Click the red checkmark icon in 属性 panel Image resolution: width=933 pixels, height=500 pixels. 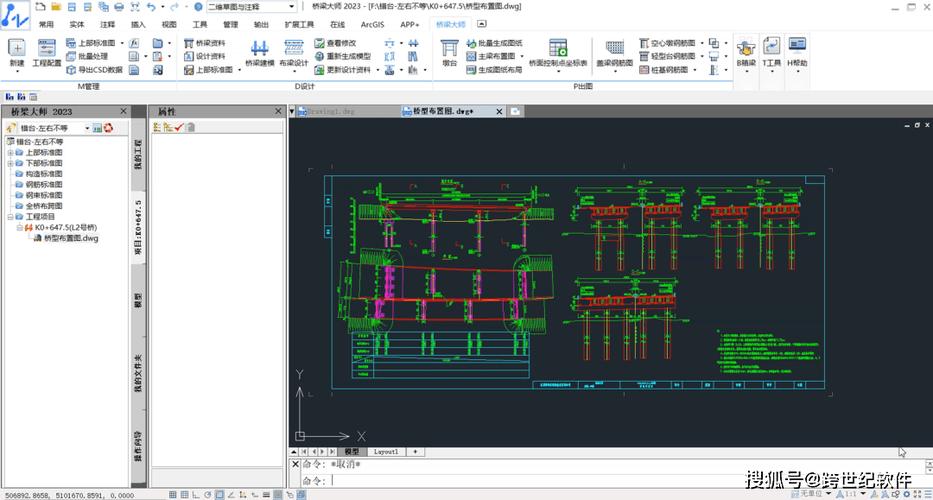pos(179,127)
